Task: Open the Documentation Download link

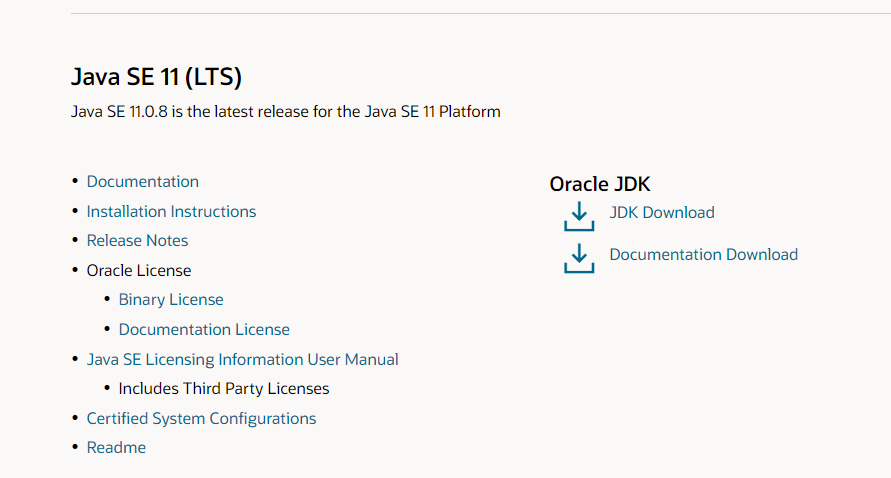Action: click(703, 255)
